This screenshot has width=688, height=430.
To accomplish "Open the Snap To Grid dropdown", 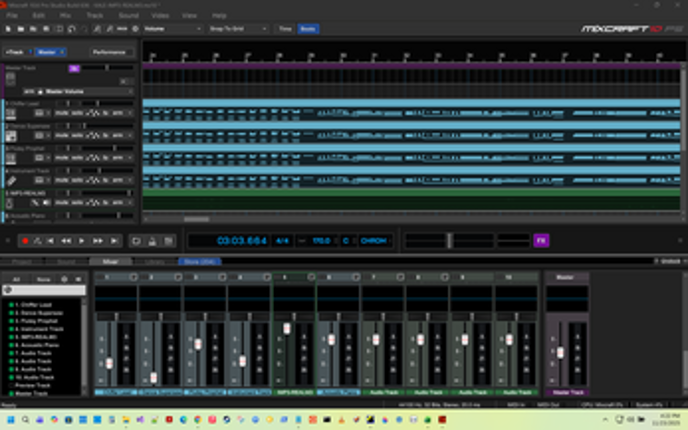I will (x=237, y=30).
